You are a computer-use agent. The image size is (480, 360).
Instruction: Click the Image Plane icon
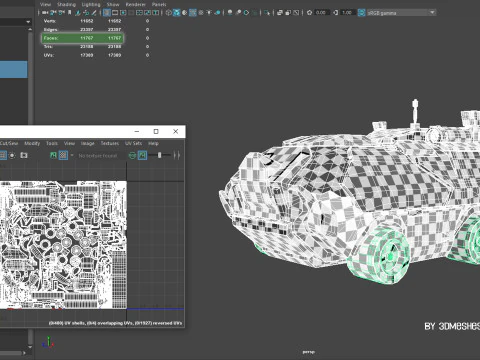[78, 13]
